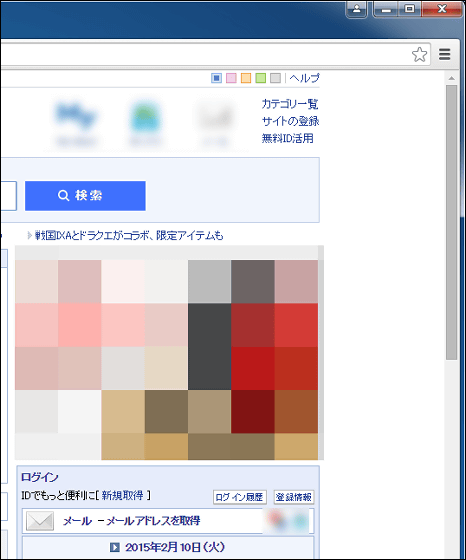
Task: Open the サイトの登録 link
Action: point(290,121)
